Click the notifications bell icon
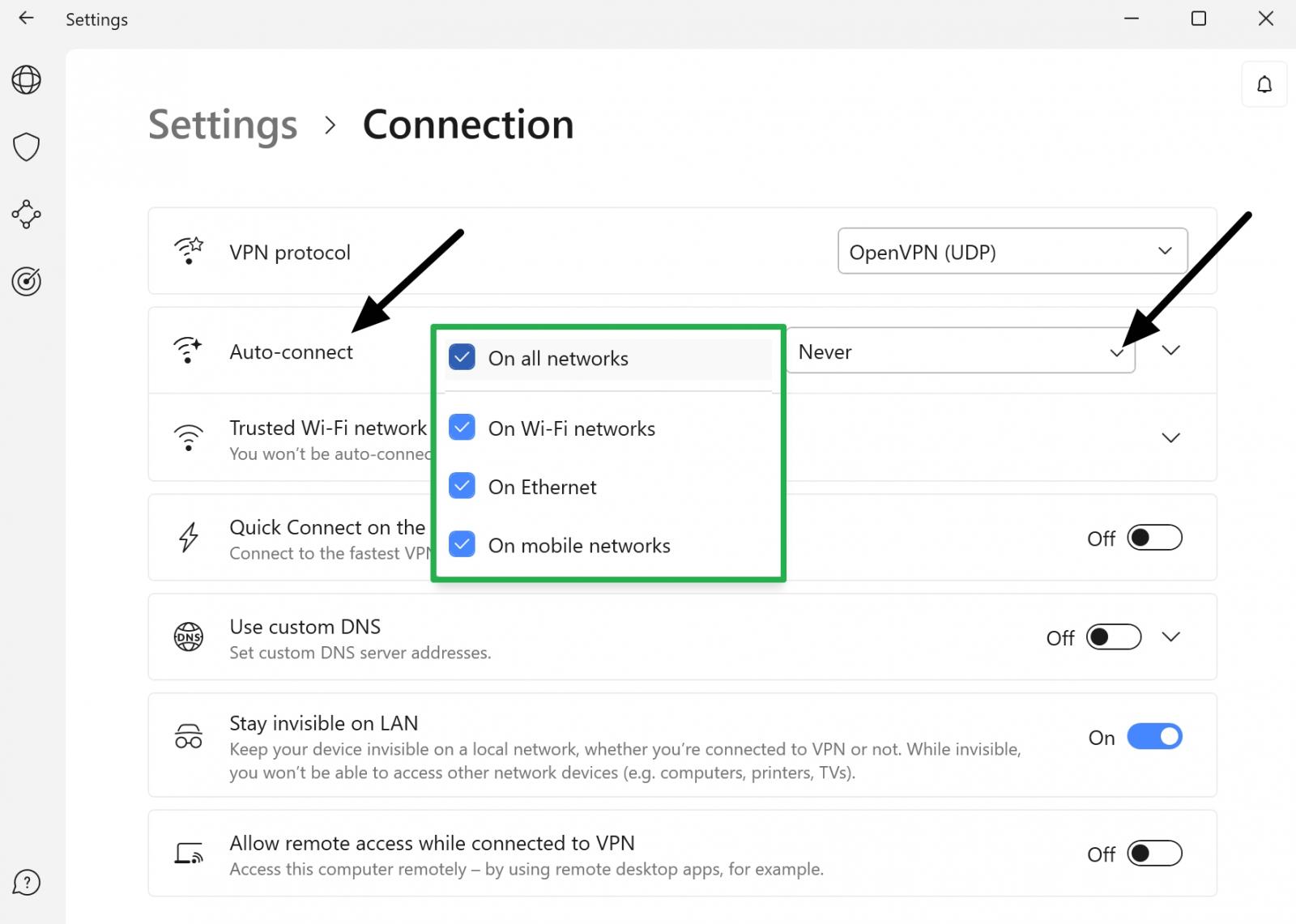The height and width of the screenshot is (924, 1296). 1264,83
